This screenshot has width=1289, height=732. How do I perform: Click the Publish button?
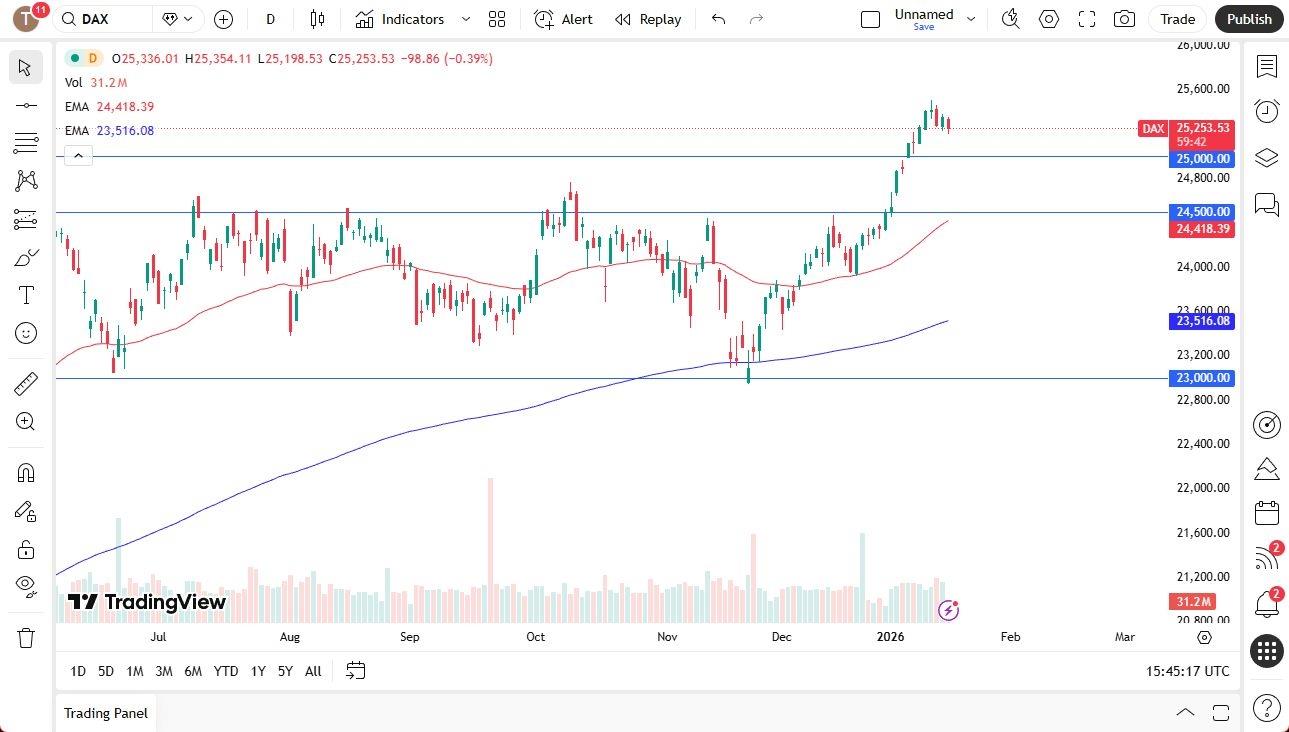1248,19
